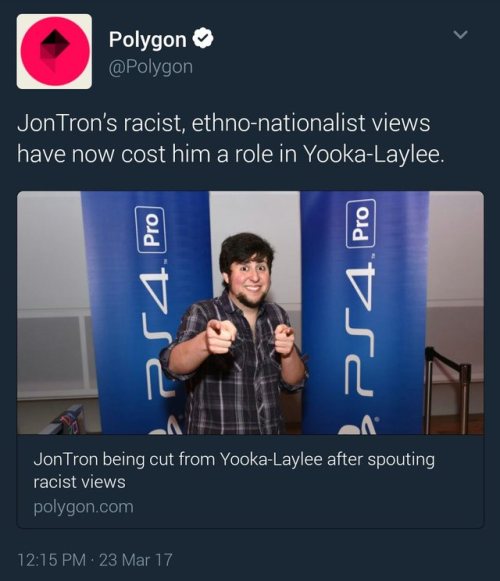This screenshot has width=500, height=581.
Task: Click the rope stanchion in the photo
Action: [x=446, y=389]
